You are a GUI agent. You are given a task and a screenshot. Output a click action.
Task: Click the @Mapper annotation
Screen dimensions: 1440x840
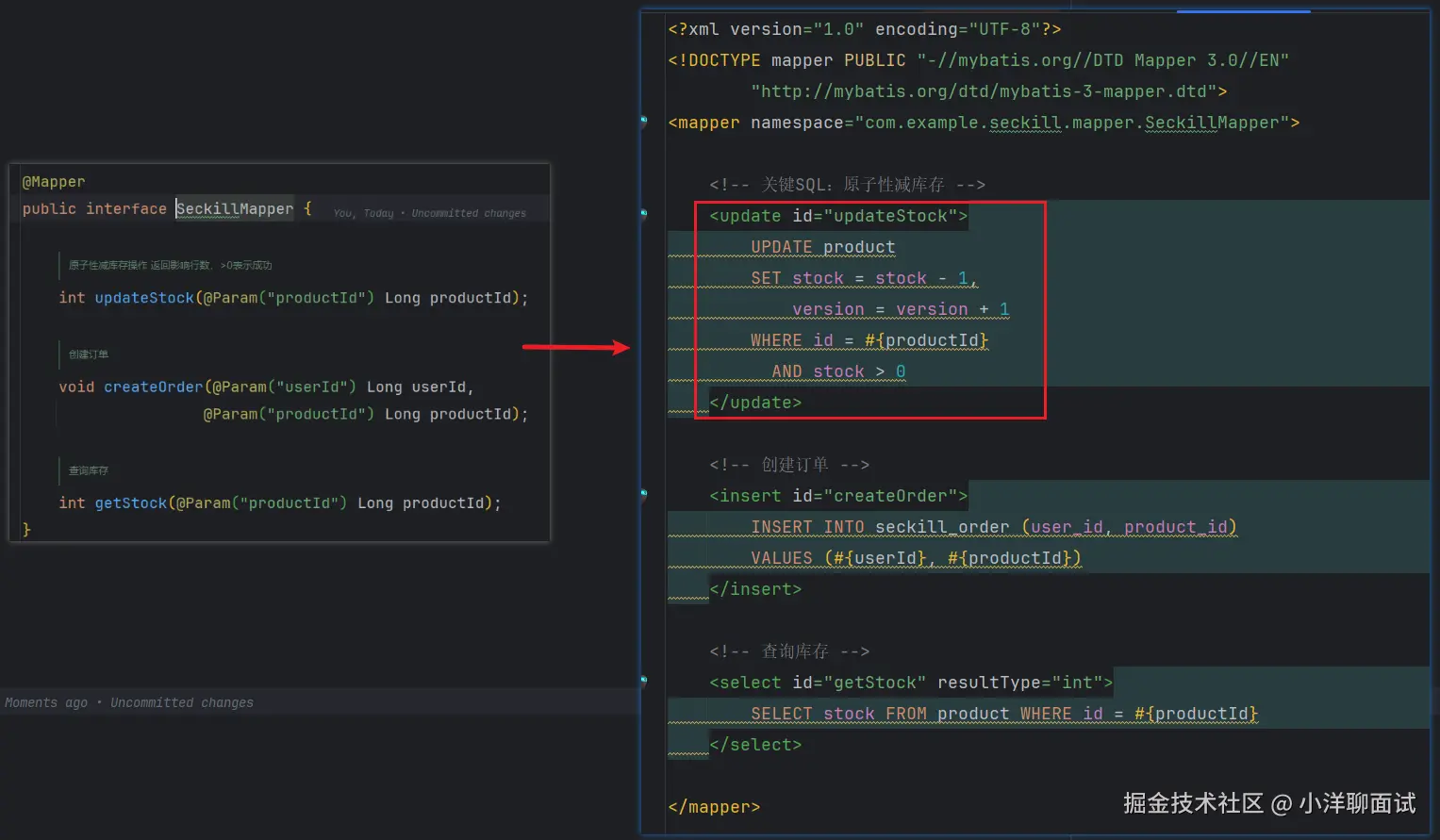tap(54, 182)
